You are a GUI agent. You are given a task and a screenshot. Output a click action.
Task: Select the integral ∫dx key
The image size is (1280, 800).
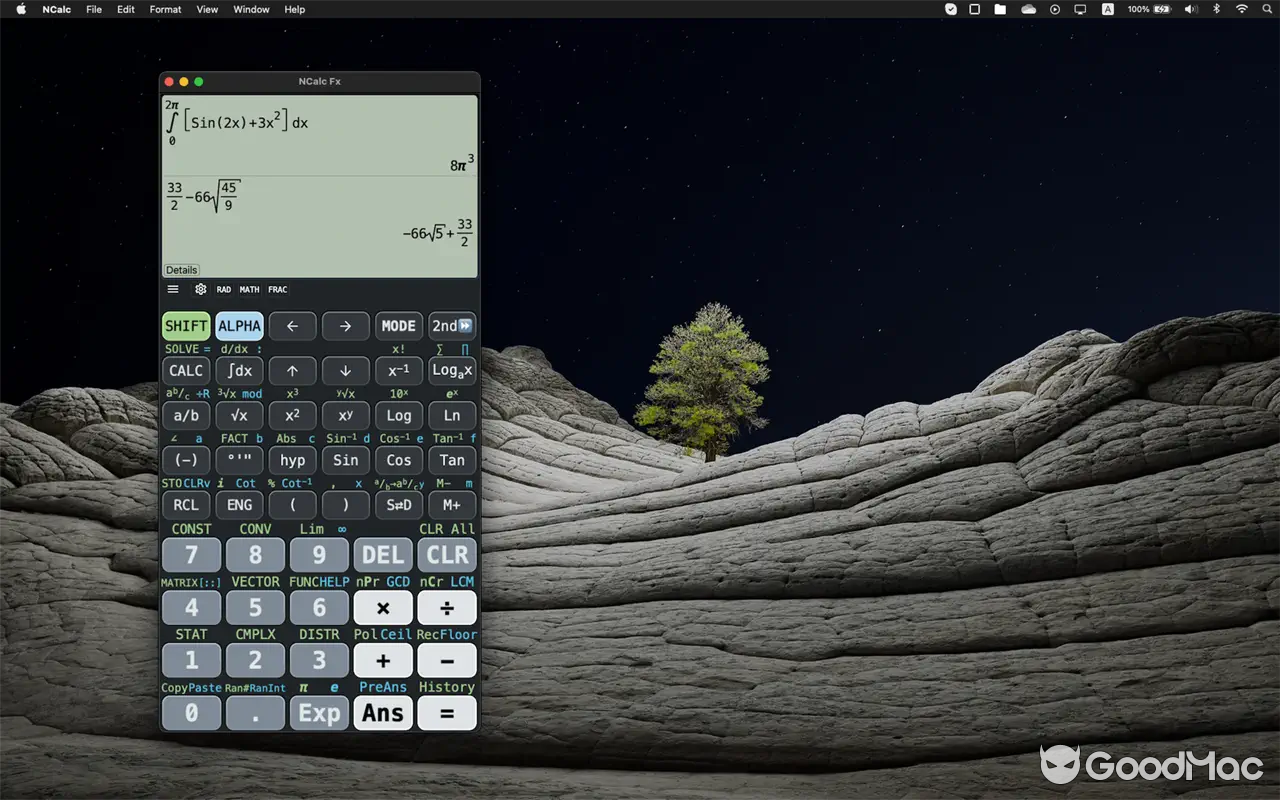point(239,370)
